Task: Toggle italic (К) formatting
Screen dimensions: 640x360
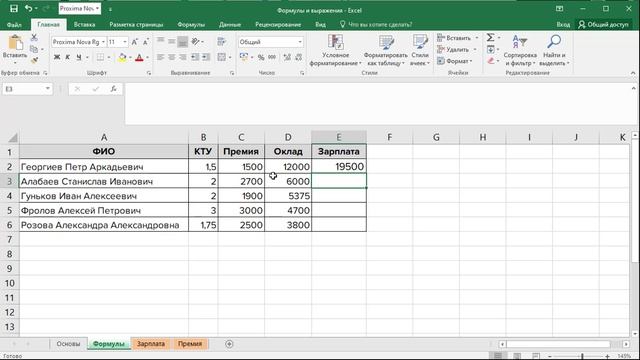Action: (x=68, y=57)
